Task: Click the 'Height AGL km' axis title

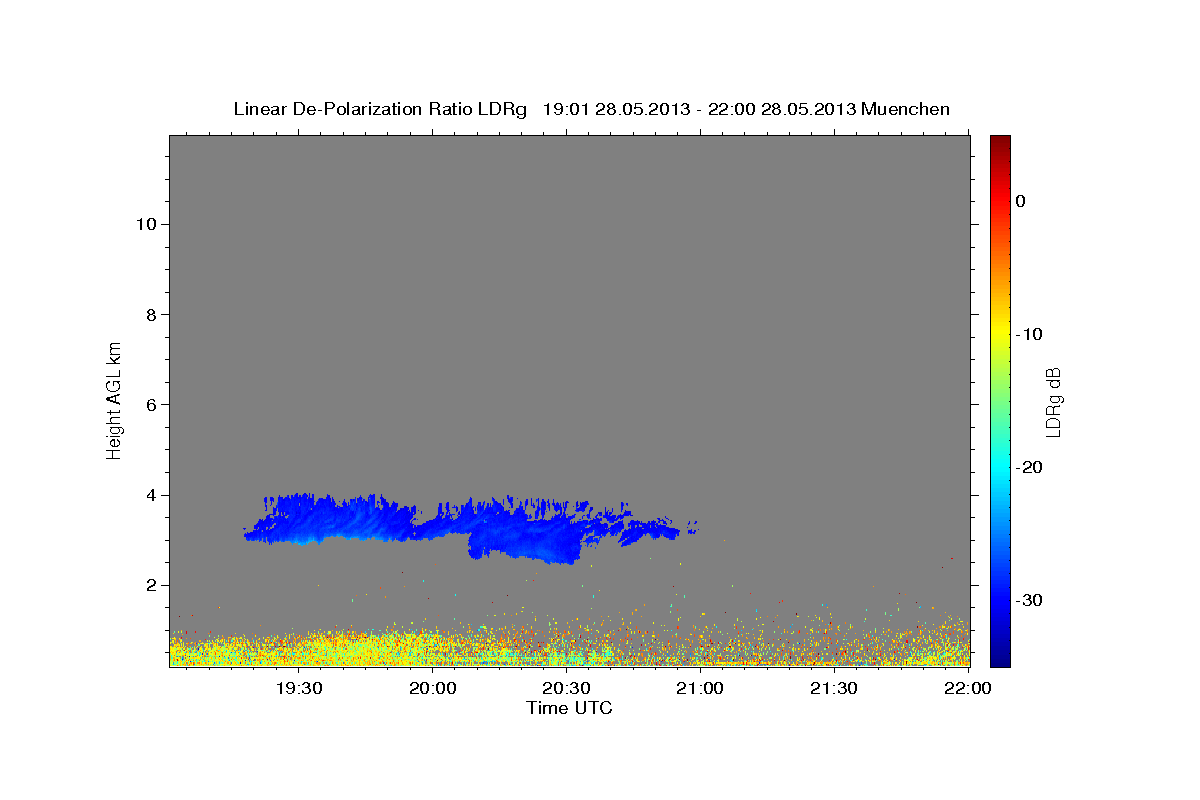Action: tap(114, 400)
